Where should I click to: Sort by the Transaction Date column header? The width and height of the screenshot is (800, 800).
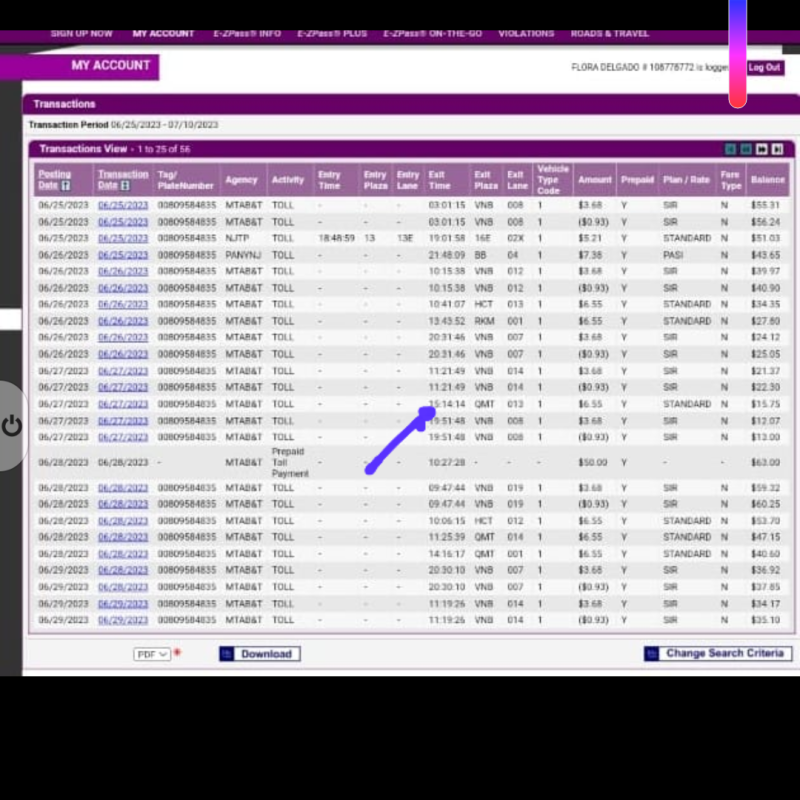pyautogui.click(x=123, y=174)
